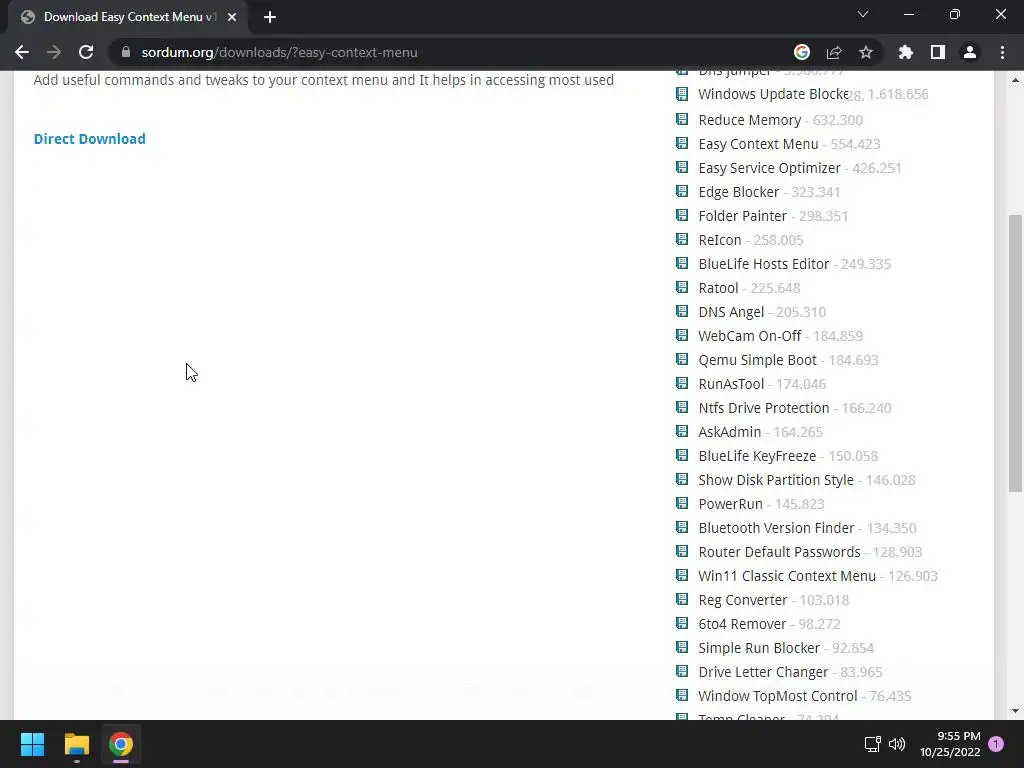The image size is (1024, 768).
Task: Click the AskAdmin entry
Action: click(729, 432)
